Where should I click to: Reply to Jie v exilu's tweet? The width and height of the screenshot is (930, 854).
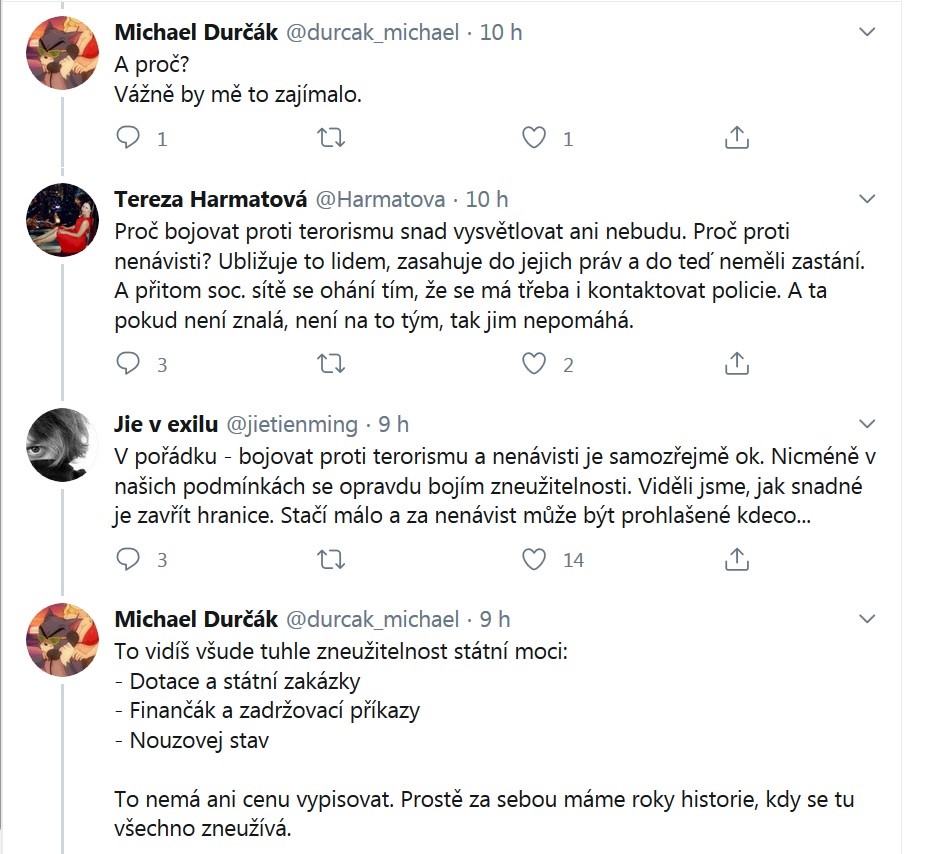[129, 558]
